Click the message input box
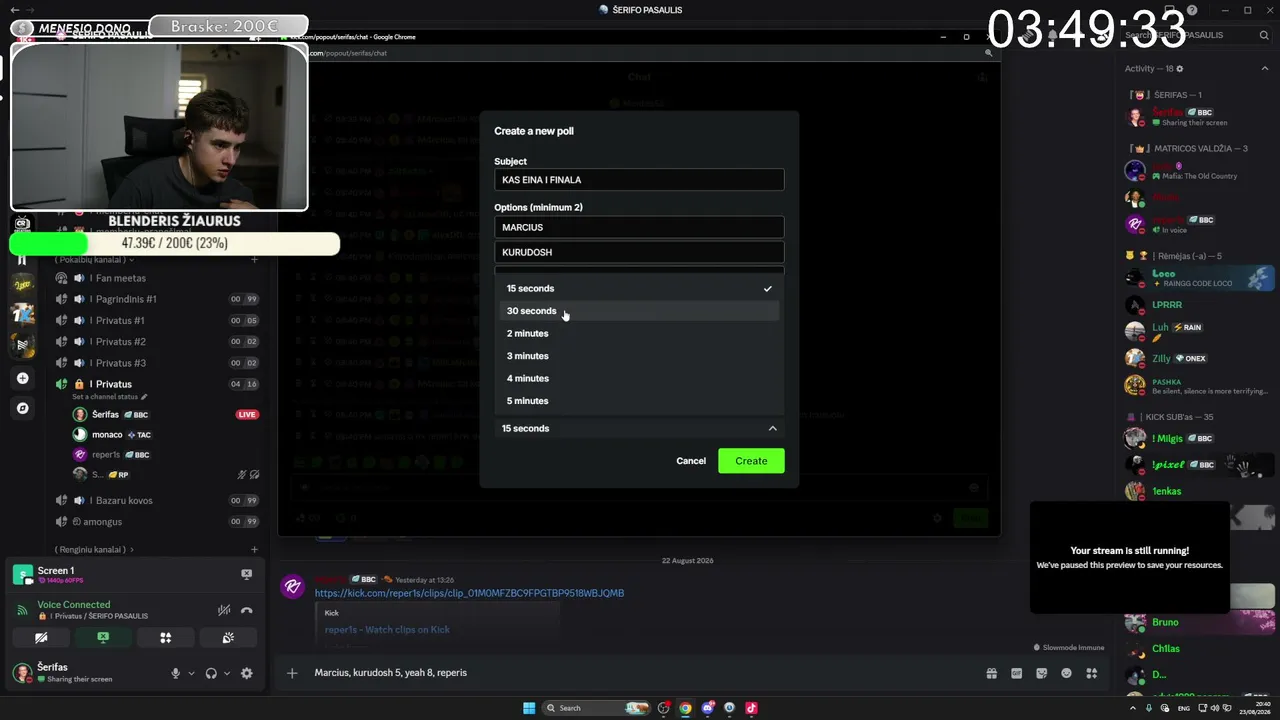 click(640, 673)
